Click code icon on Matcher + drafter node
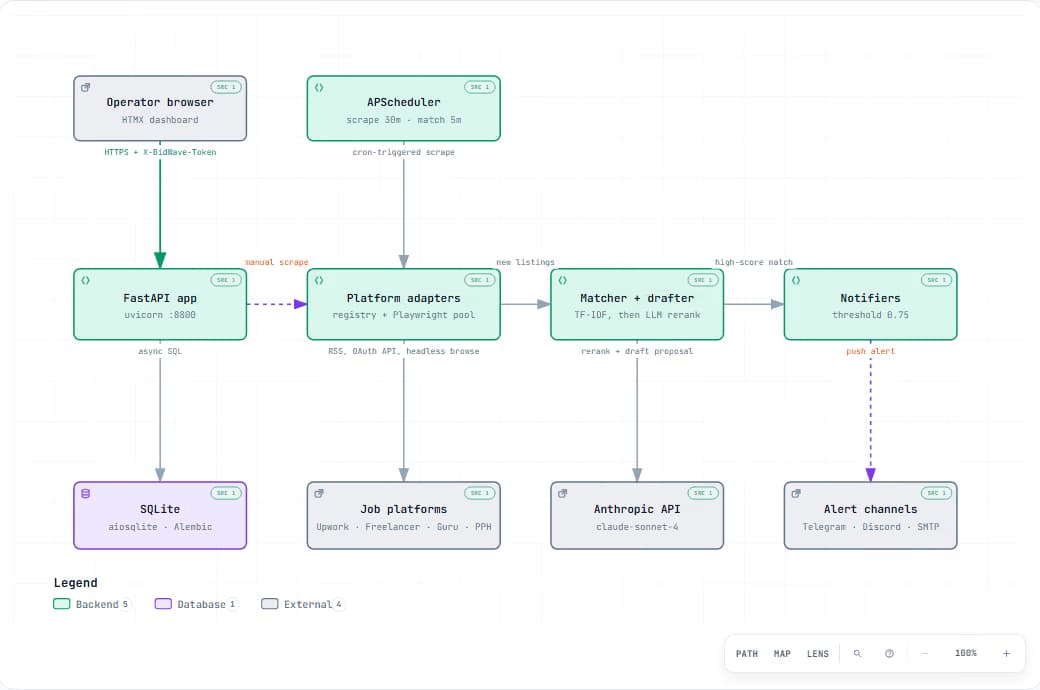Screen dimensions: 1040x690 coord(562,281)
